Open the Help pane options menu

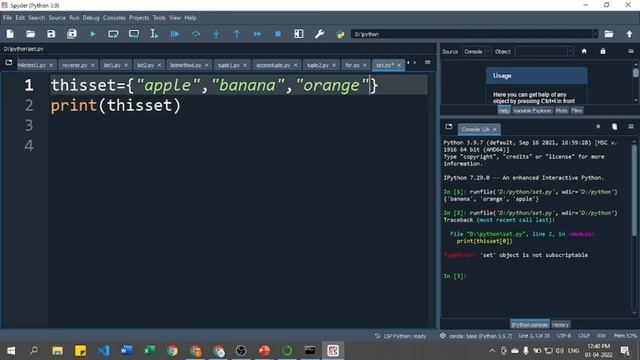click(631, 51)
